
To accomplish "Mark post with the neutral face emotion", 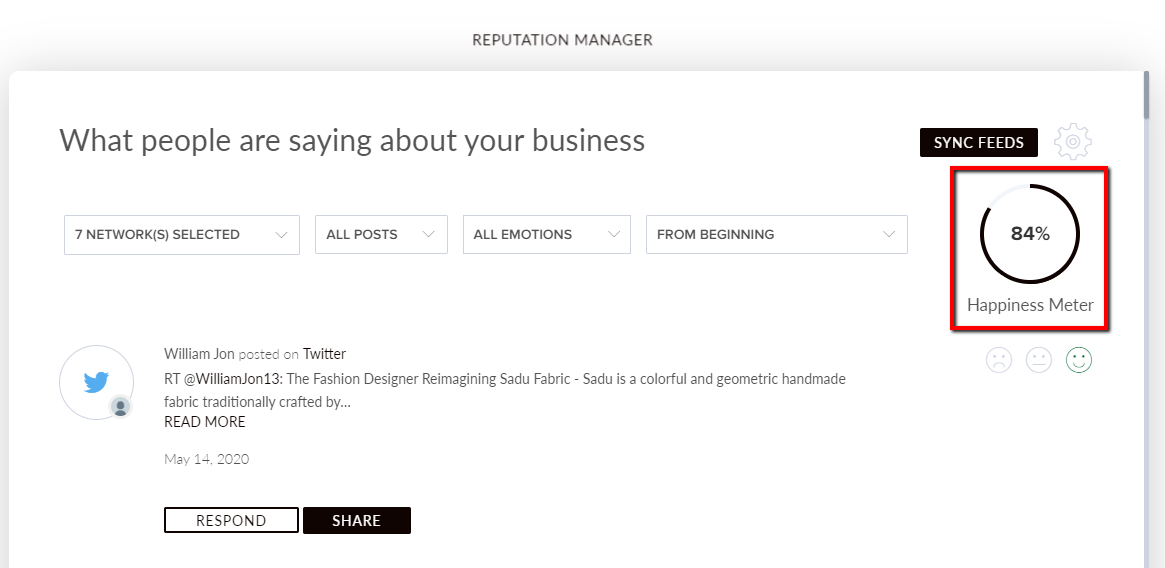I will point(1039,360).
